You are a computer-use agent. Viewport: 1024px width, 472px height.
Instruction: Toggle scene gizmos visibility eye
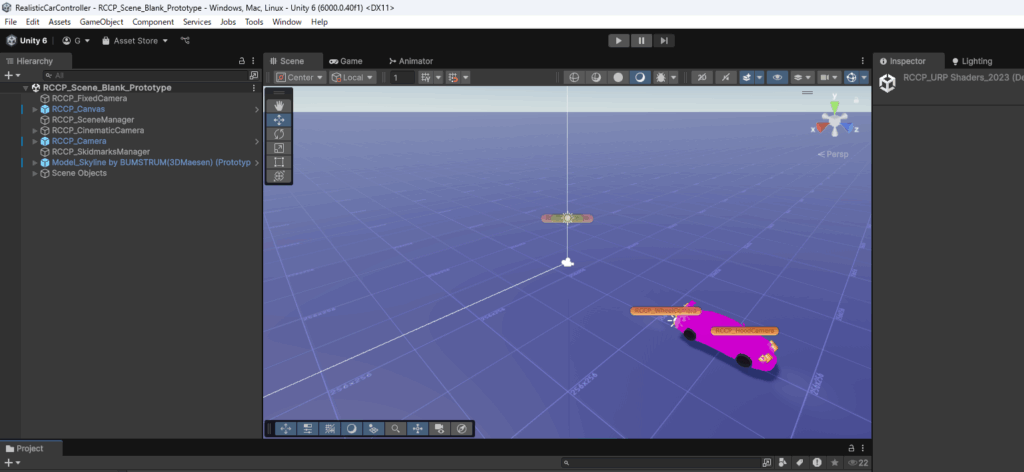pos(777,77)
